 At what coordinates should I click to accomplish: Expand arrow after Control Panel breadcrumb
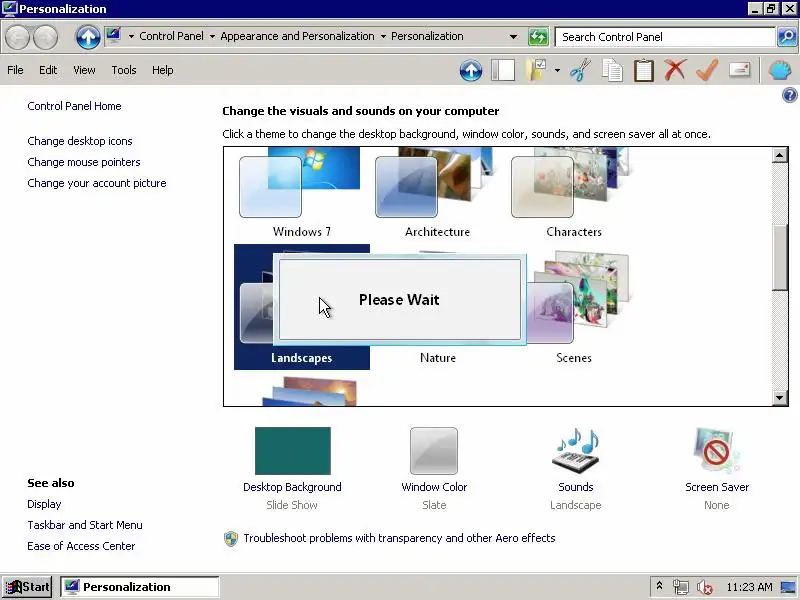[x=212, y=36]
